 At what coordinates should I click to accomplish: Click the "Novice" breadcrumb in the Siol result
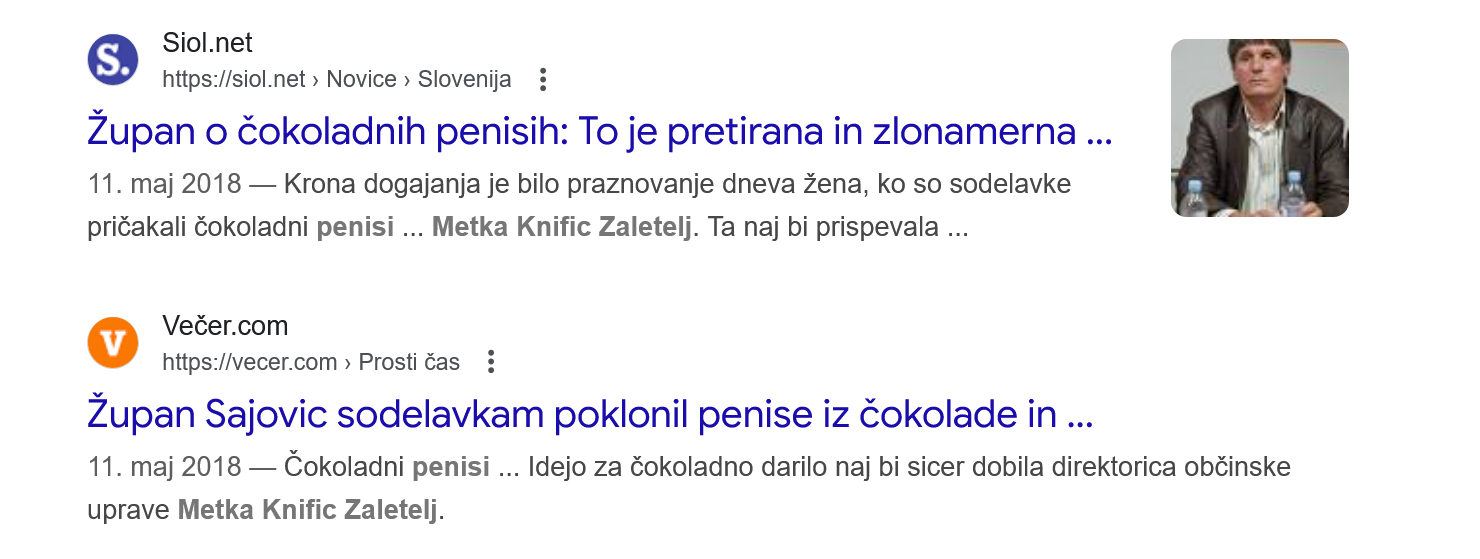(361, 79)
